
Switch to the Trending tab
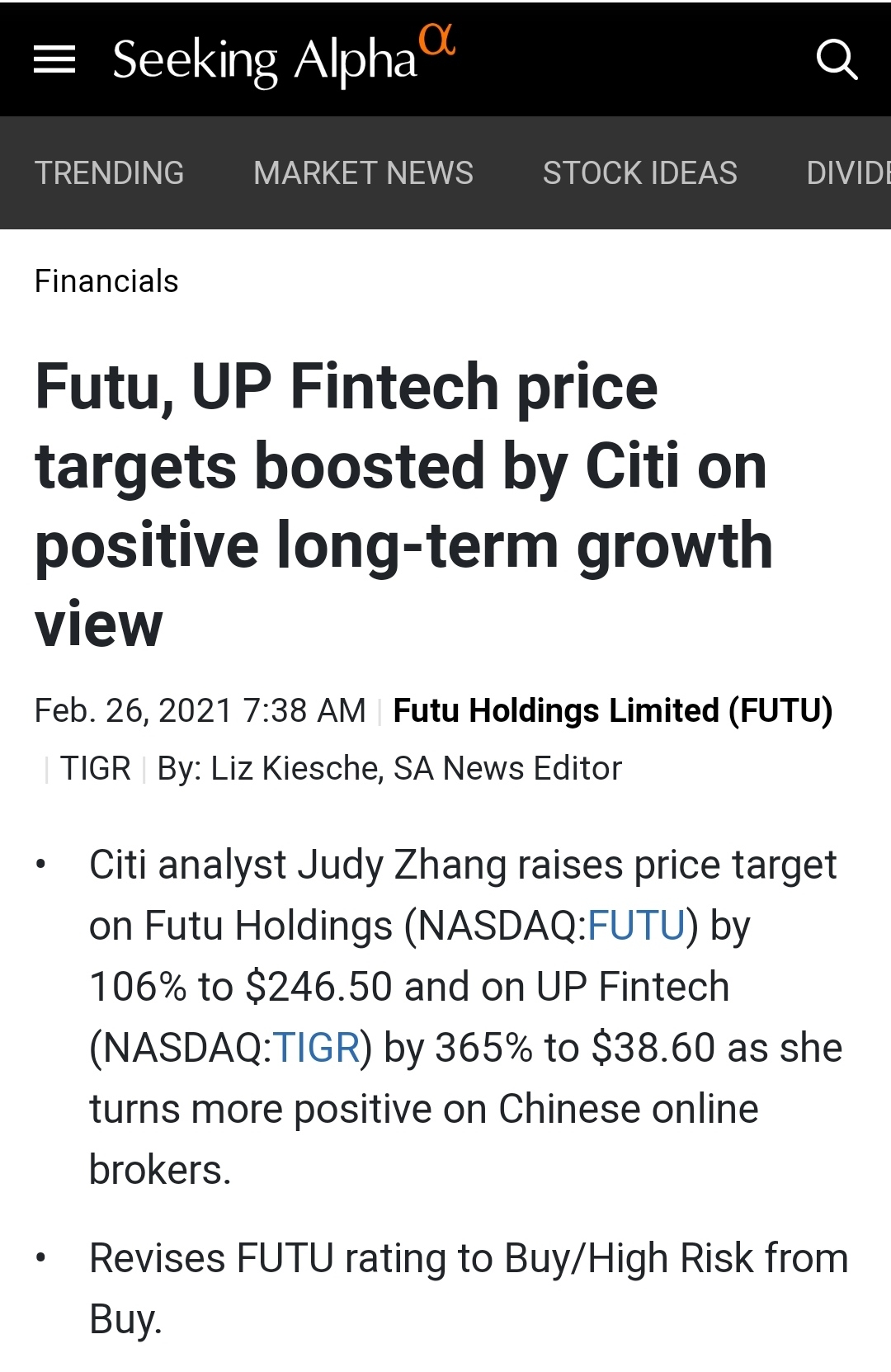point(110,173)
